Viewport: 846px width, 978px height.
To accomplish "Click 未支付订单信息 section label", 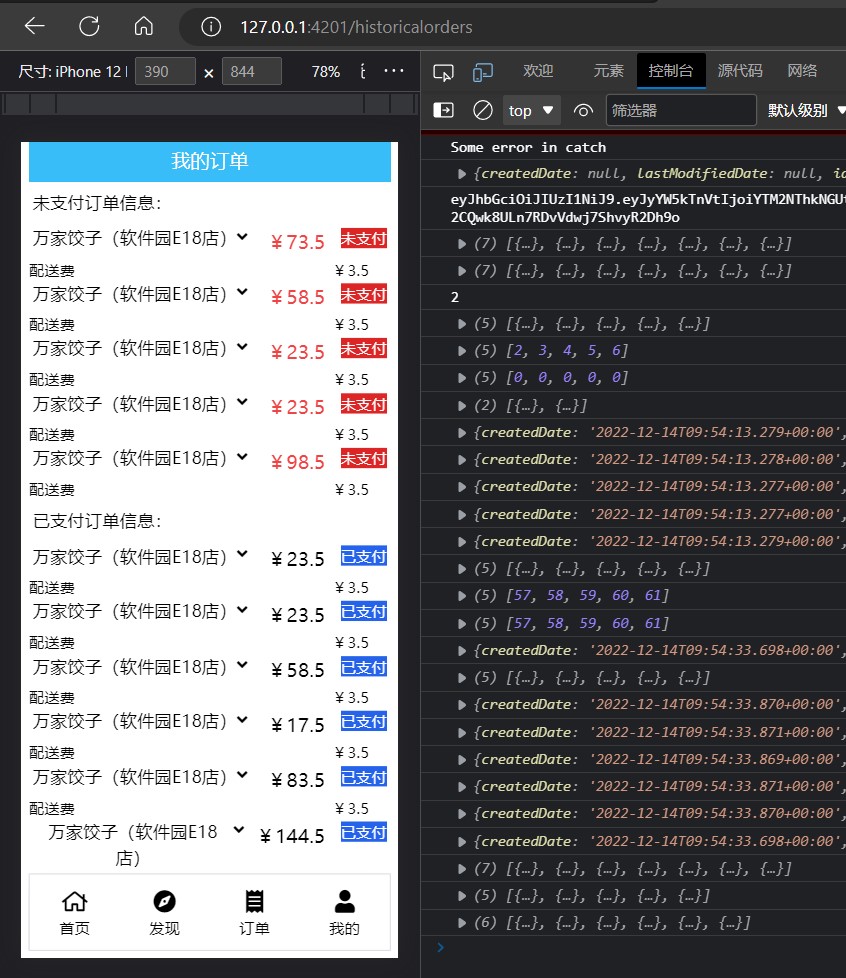I will [x=97, y=203].
